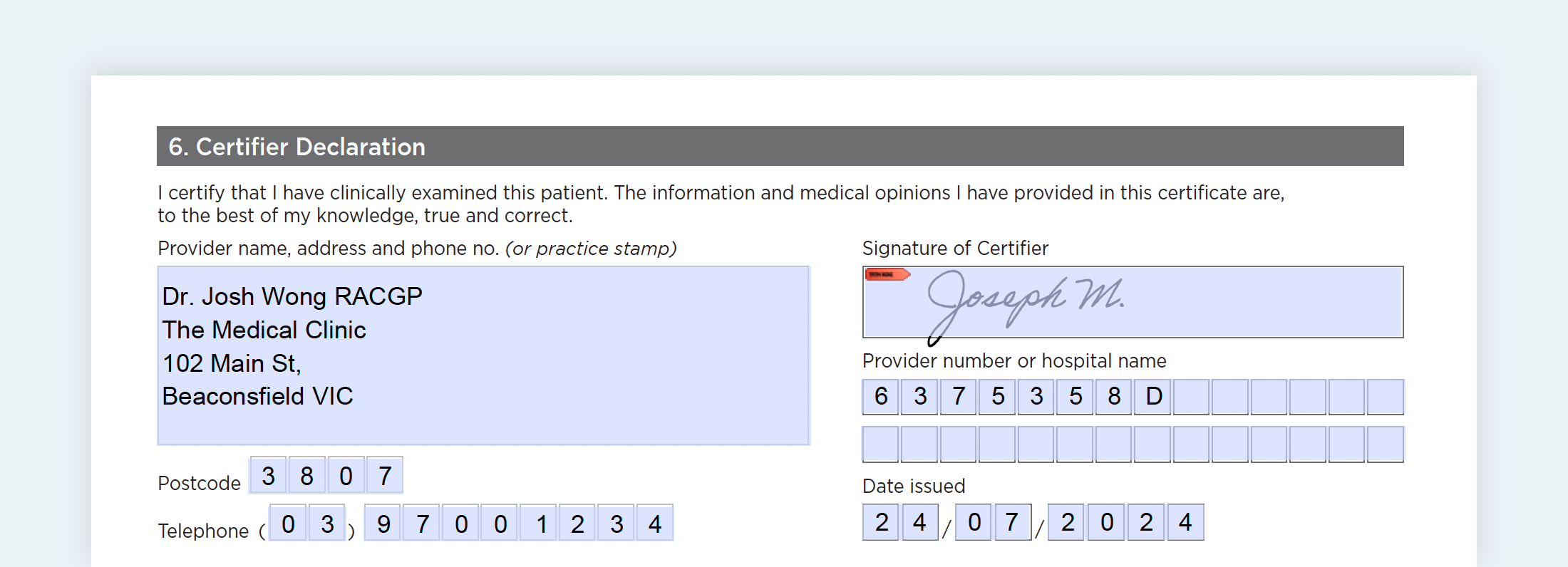This screenshot has height=567, width=1568.
Task: Click the telephone number box containing 9
Action: tap(383, 524)
